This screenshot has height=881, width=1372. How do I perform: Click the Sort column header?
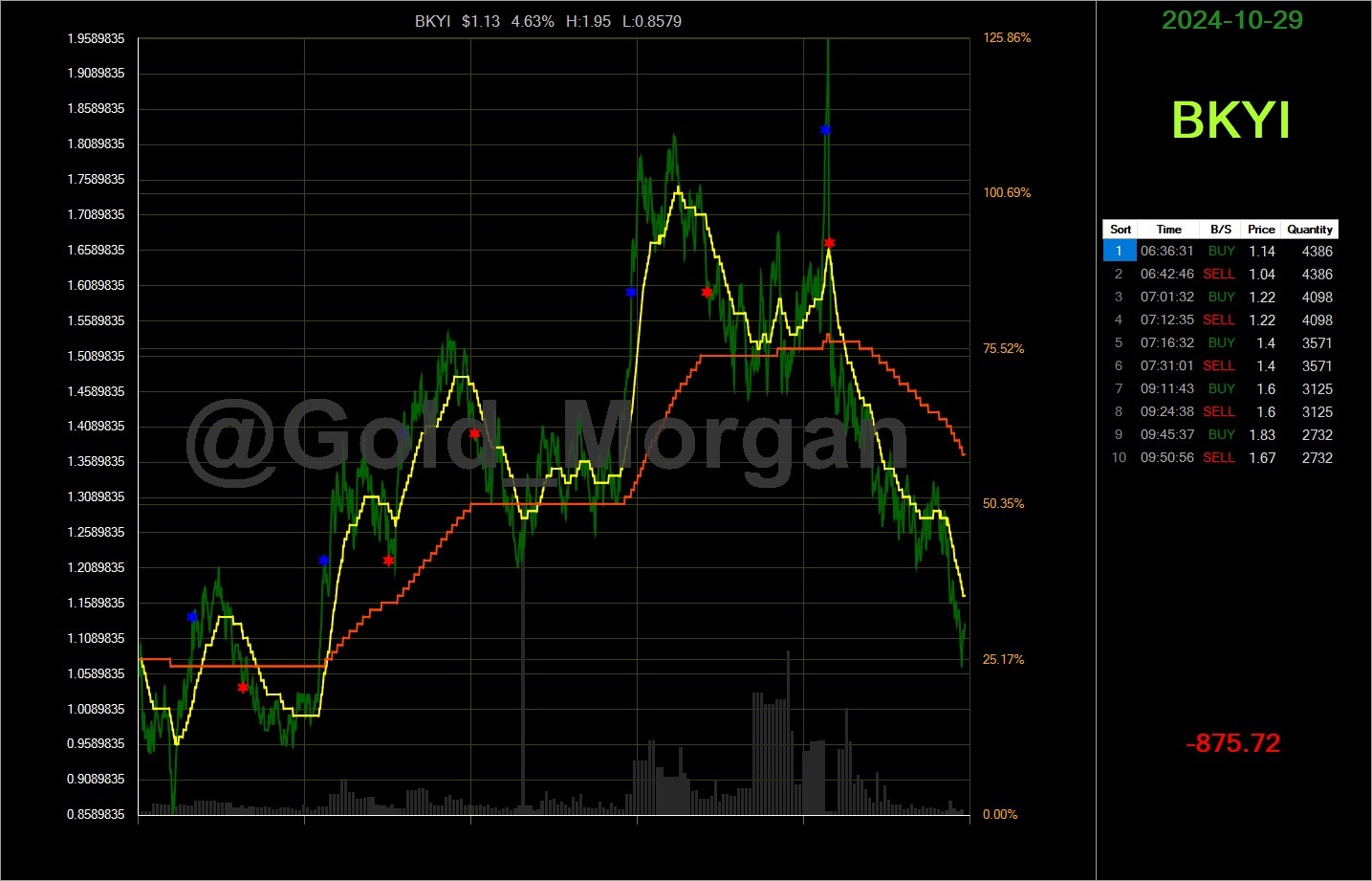(x=1121, y=230)
